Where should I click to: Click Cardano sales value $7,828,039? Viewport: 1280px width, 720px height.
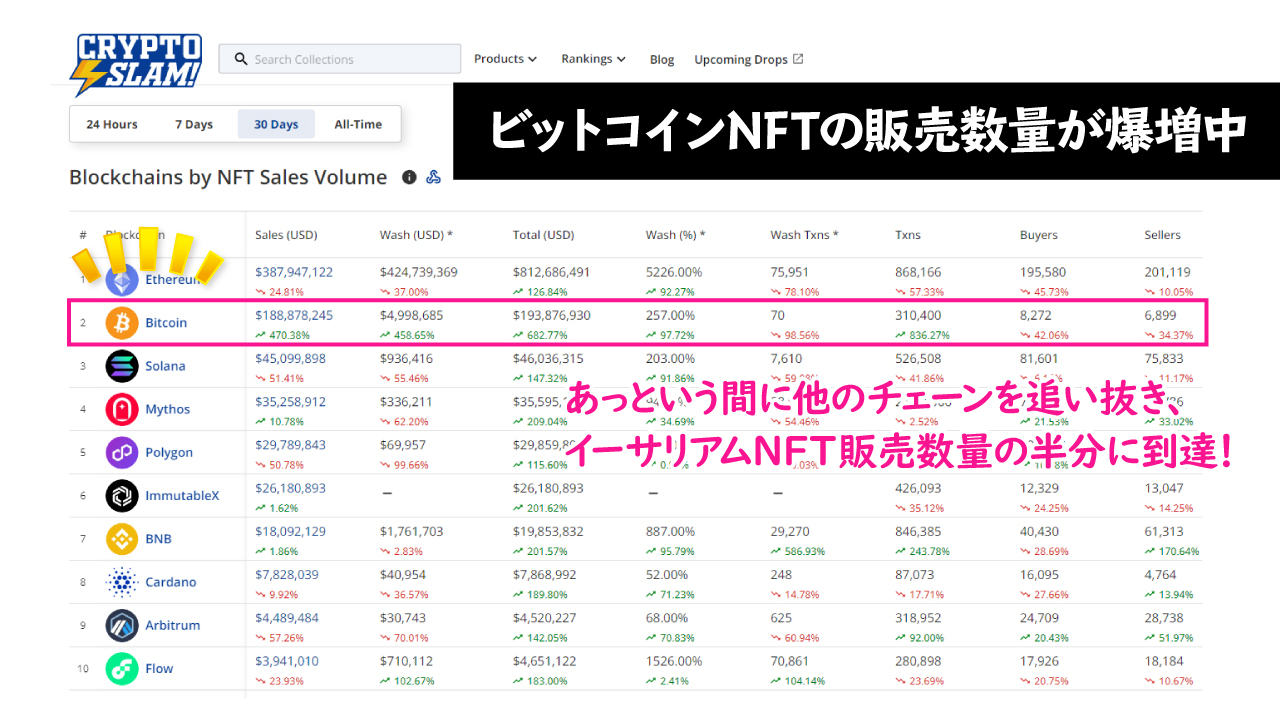click(287, 574)
